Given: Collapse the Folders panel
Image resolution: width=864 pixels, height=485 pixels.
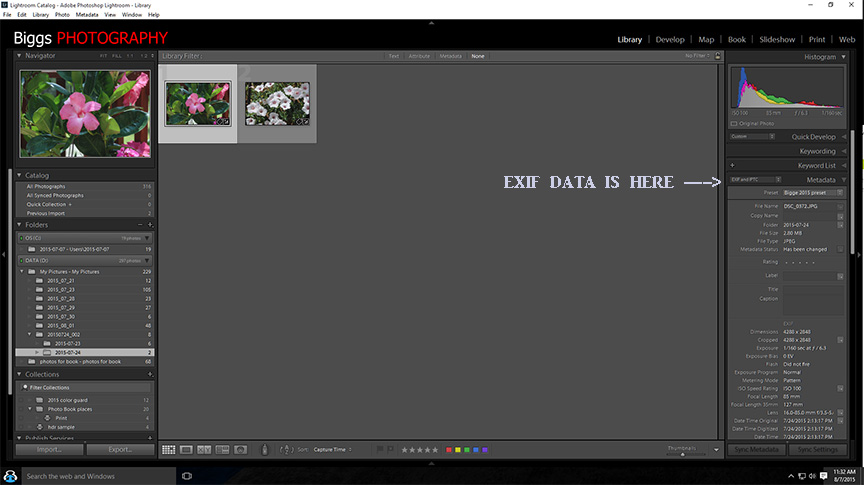Looking at the screenshot, I should (19, 225).
